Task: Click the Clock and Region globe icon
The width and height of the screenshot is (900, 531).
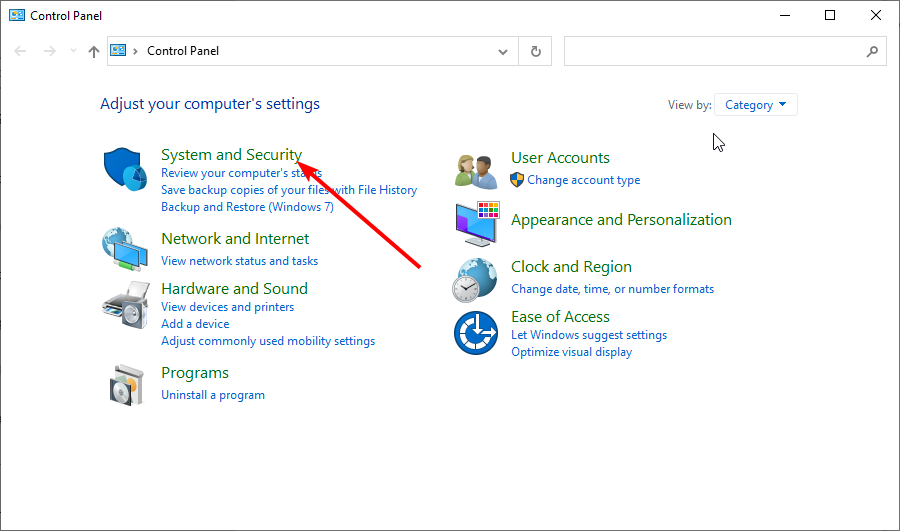Action: pos(474,280)
